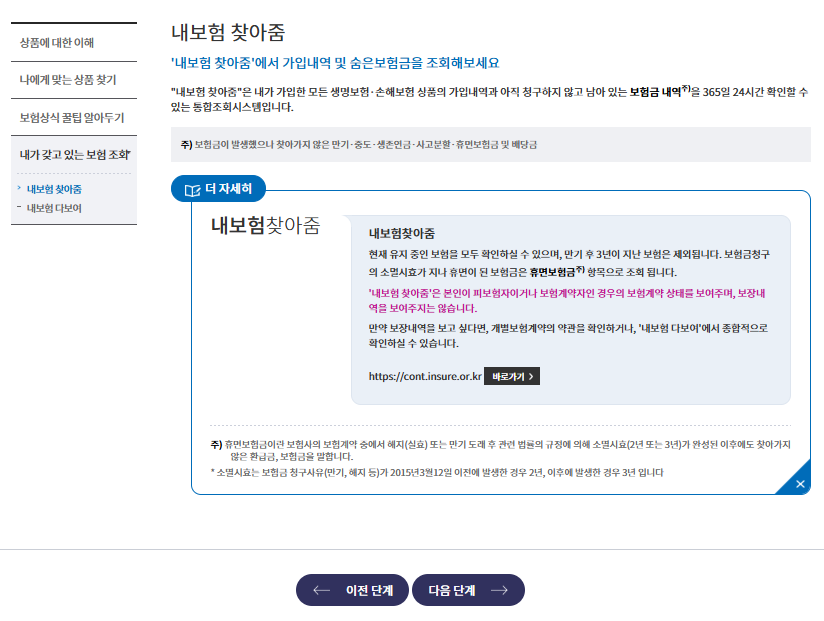Screen dimensions: 824x621
Task: Click the right arrow on 다음 단계
Action: [499, 590]
